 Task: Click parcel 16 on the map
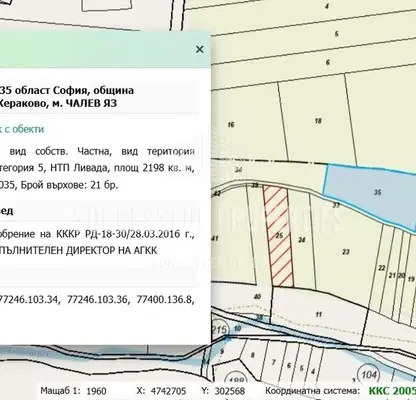pos(231,125)
